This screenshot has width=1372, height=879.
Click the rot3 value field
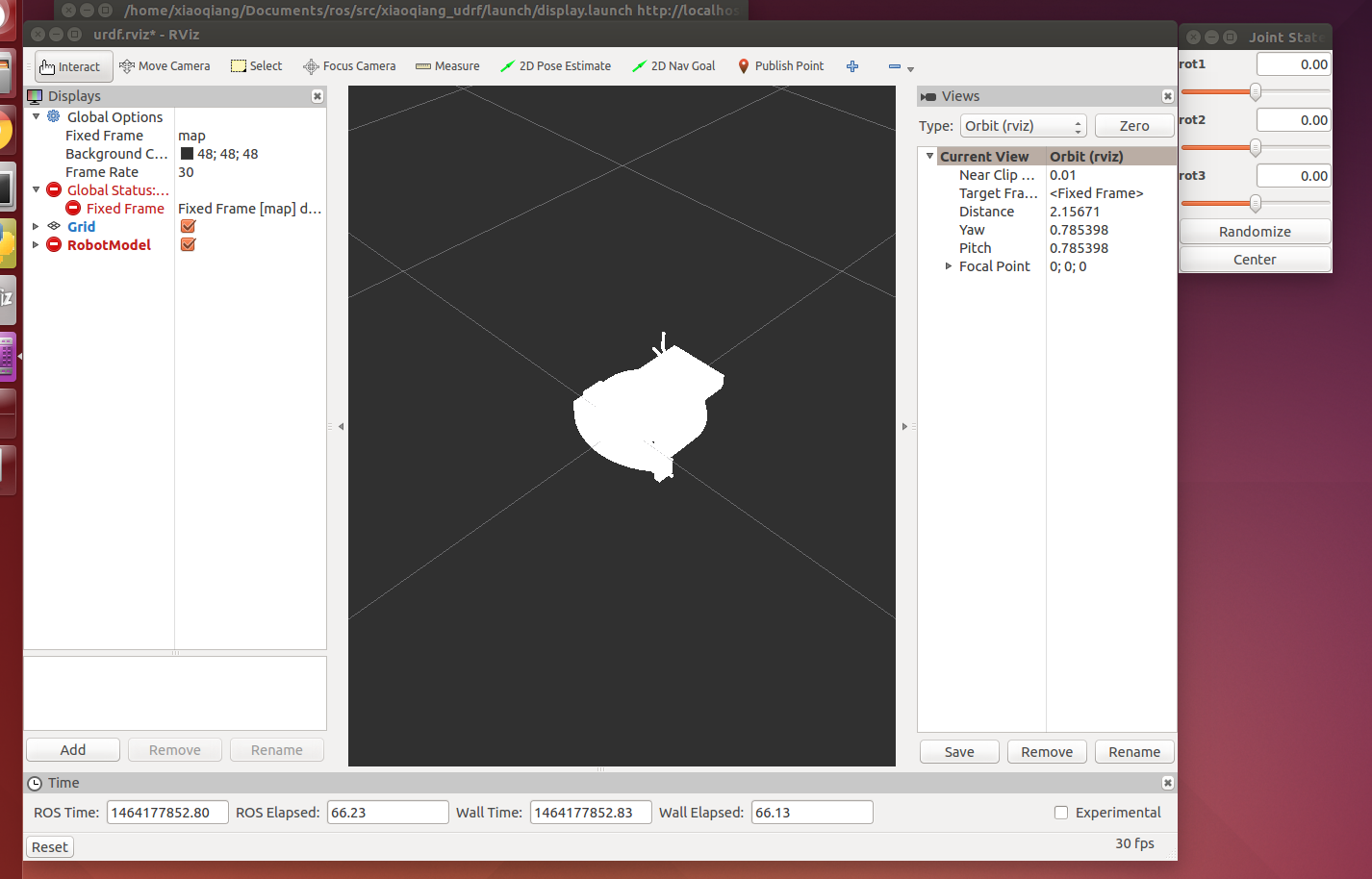tap(1293, 176)
